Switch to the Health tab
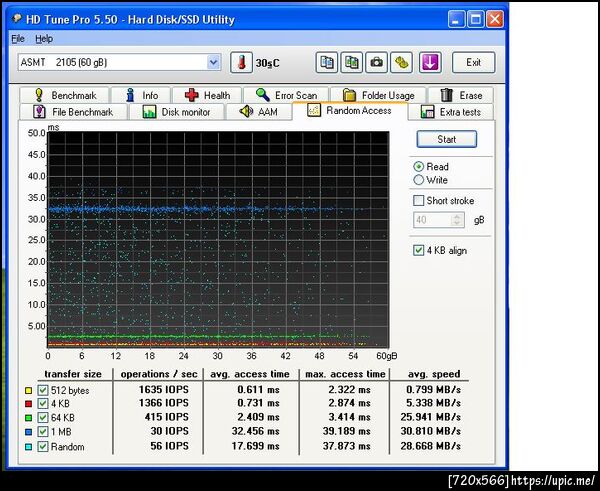Viewport: 600px width, 491px height. click(207, 95)
